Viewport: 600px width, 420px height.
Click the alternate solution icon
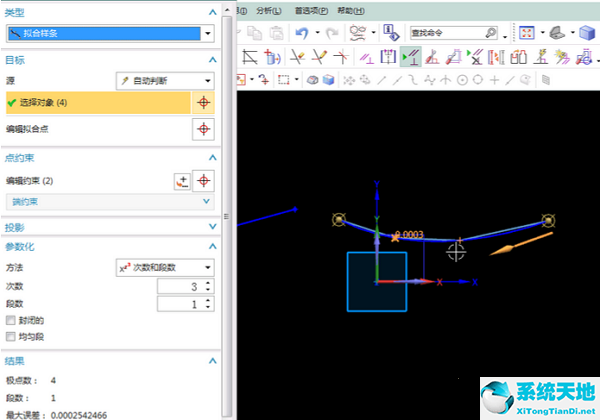coord(541,57)
